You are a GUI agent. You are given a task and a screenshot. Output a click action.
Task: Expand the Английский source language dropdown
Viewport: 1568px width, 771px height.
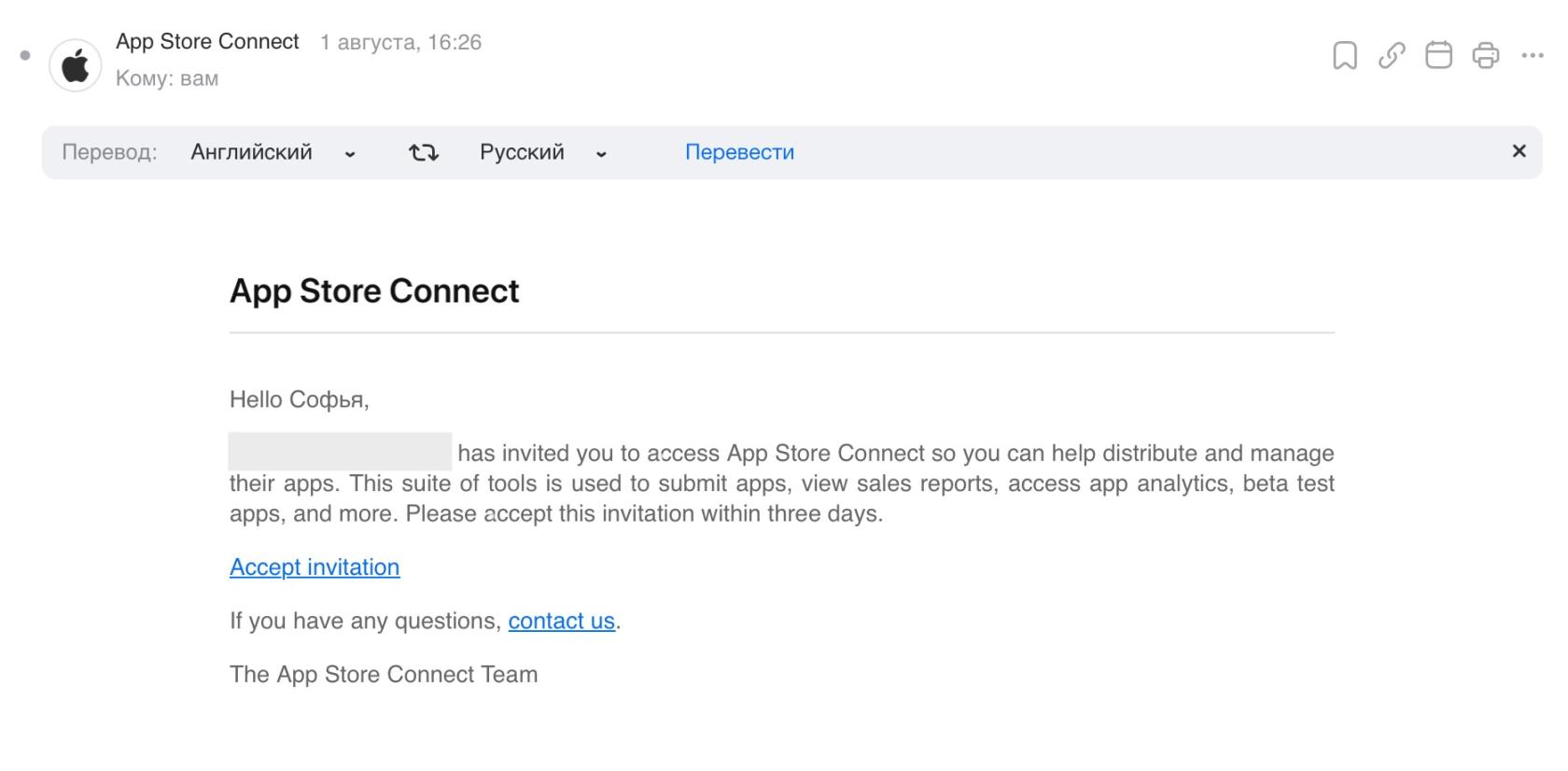click(272, 153)
